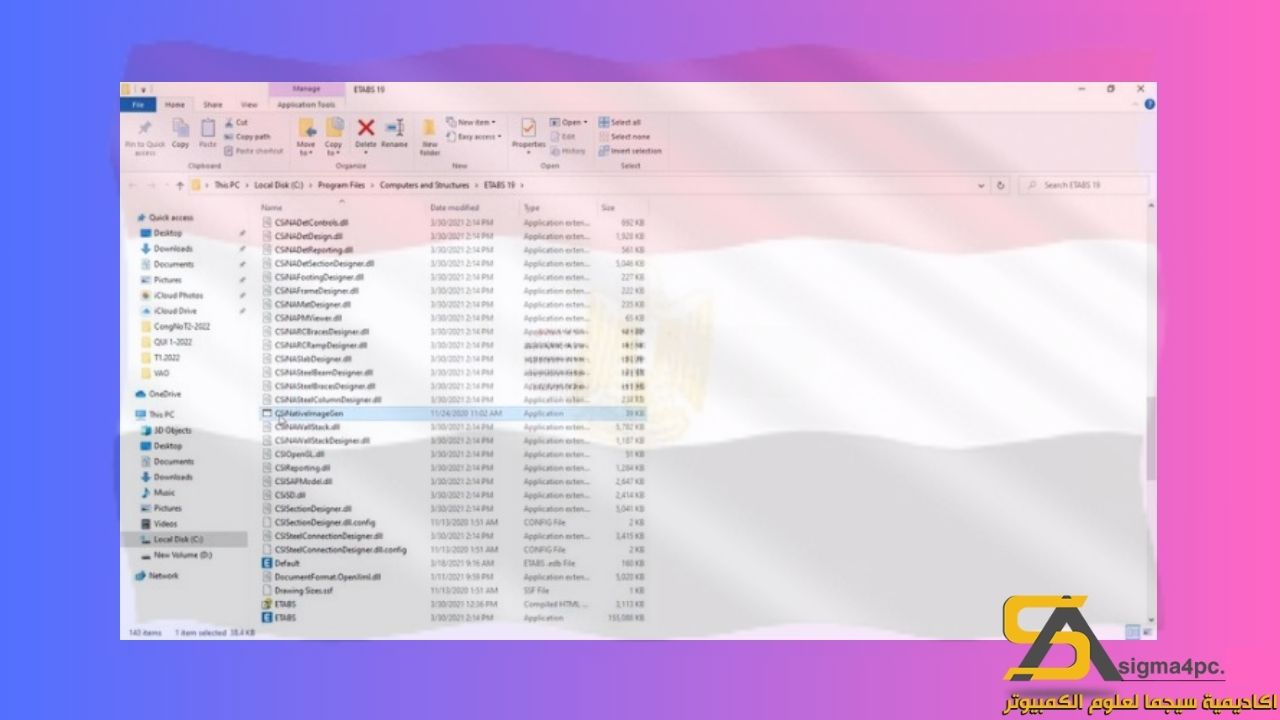Open iCloud Drive in the navigation pane
1280x720 pixels.
click(175, 311)
